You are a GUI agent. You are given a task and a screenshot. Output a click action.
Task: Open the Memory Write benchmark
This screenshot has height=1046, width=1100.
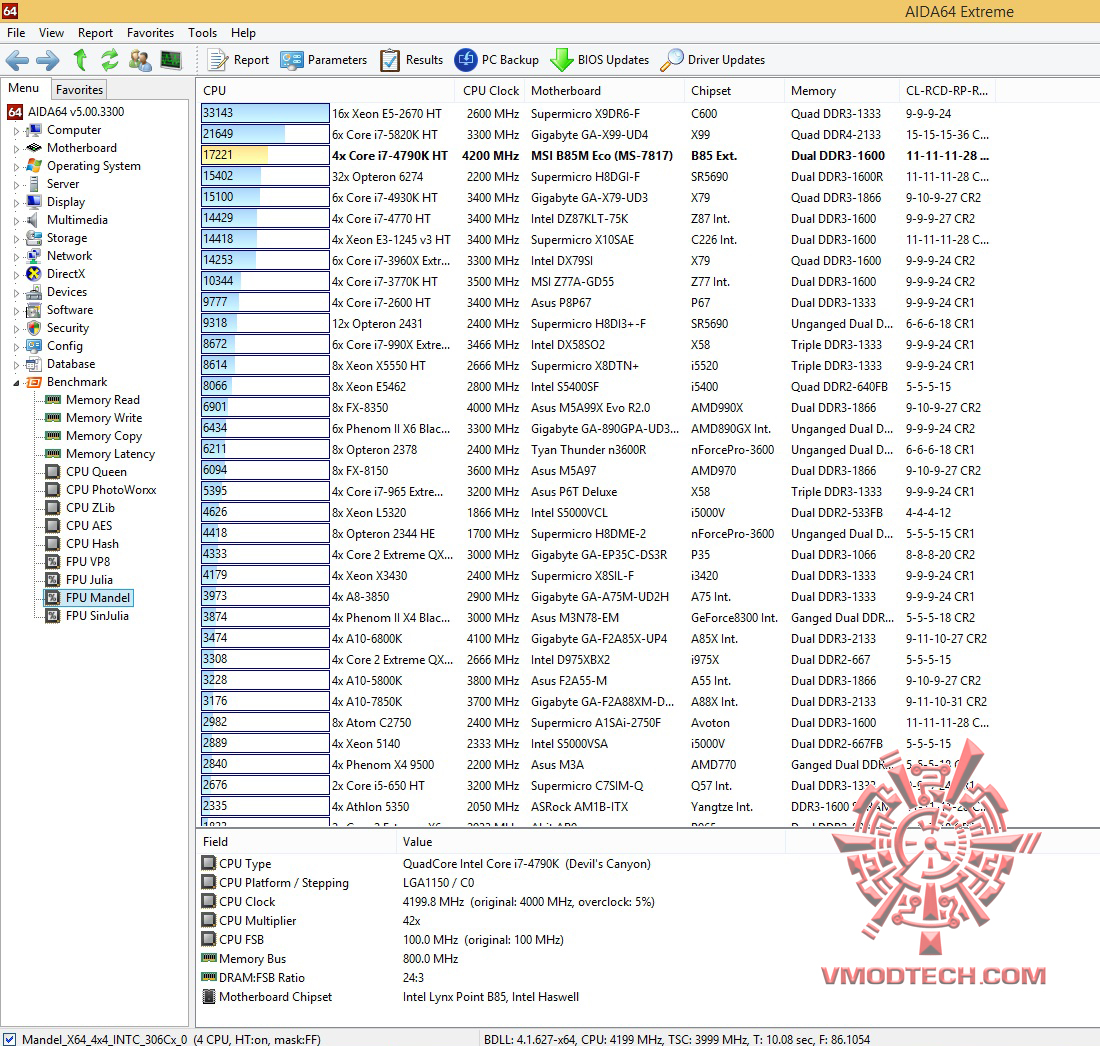click(104, 418)
